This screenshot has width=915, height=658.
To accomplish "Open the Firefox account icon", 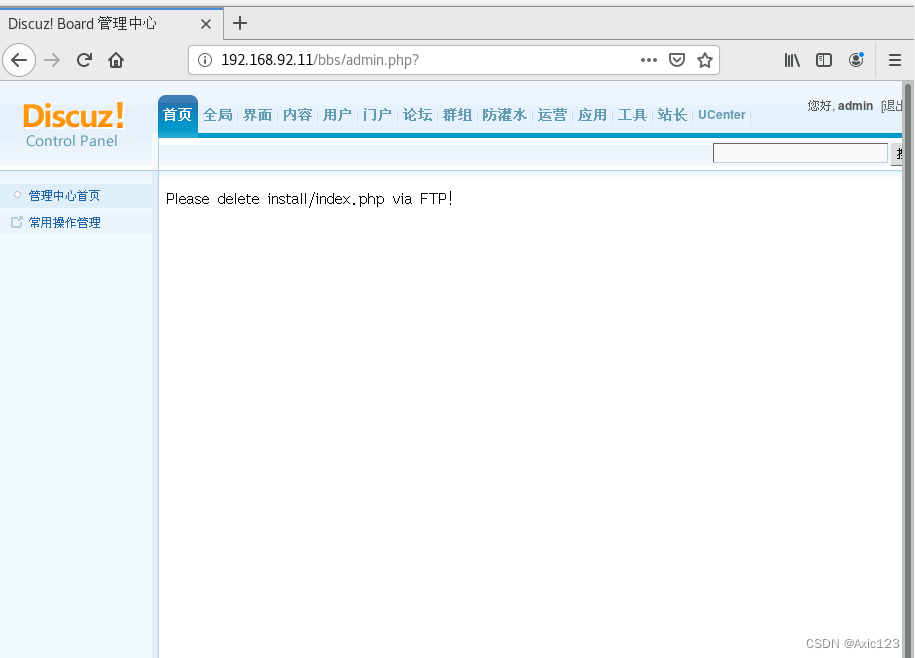I will [x=856, y=60].
